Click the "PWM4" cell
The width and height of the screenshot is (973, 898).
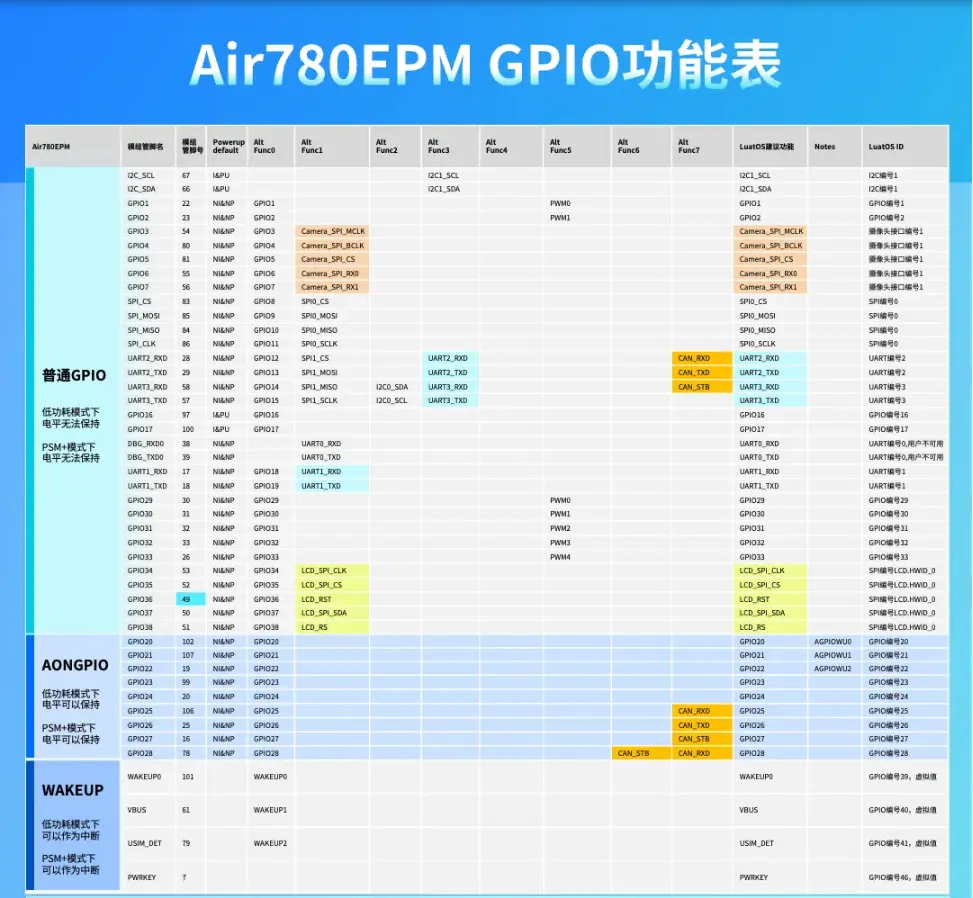pyautogui.click(x=560, y=557)
